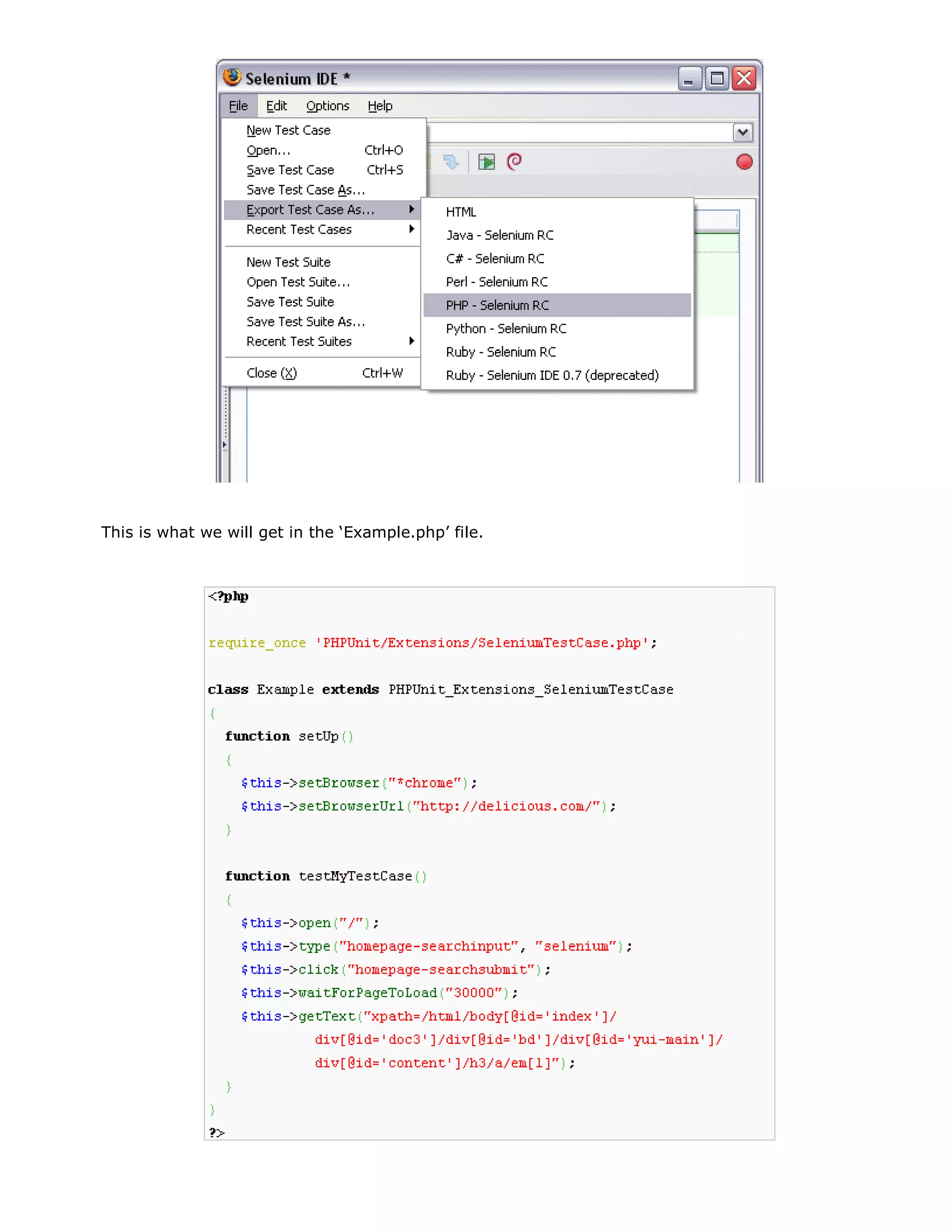The height and width of the screenshot is (1232, 952).
Task: Maximize the Selenium IDE window
Action: 717,79
